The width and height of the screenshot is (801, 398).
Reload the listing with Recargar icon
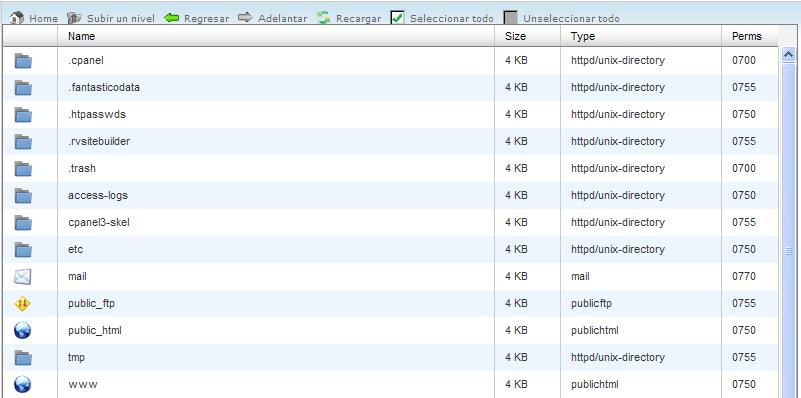pos(323,18)
